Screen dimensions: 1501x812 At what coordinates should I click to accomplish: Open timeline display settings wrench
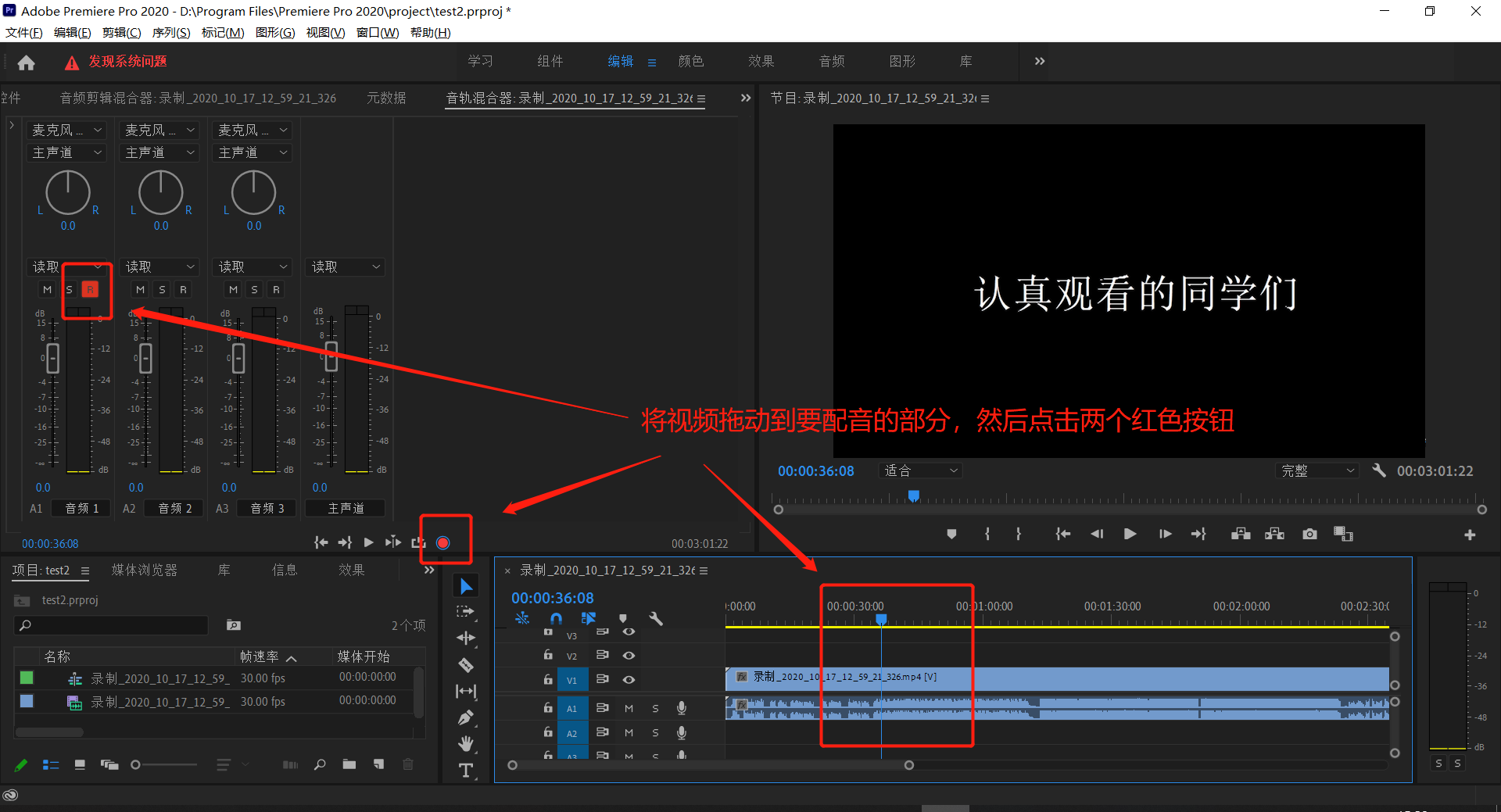(656, 618)
